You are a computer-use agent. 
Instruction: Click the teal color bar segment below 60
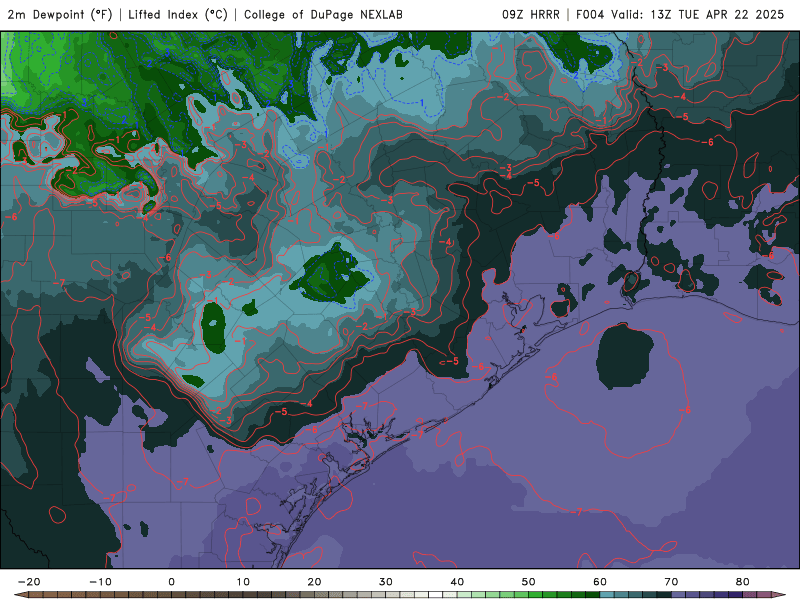[607, 595]
